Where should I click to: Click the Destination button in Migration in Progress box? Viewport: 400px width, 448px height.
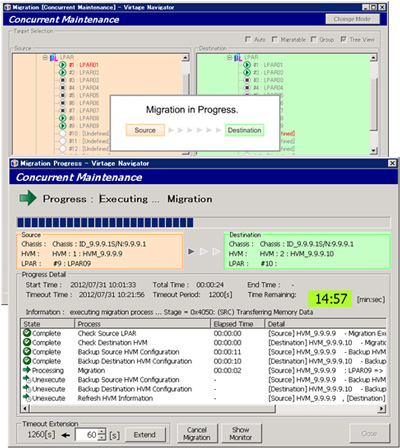[x=244, y=130]
